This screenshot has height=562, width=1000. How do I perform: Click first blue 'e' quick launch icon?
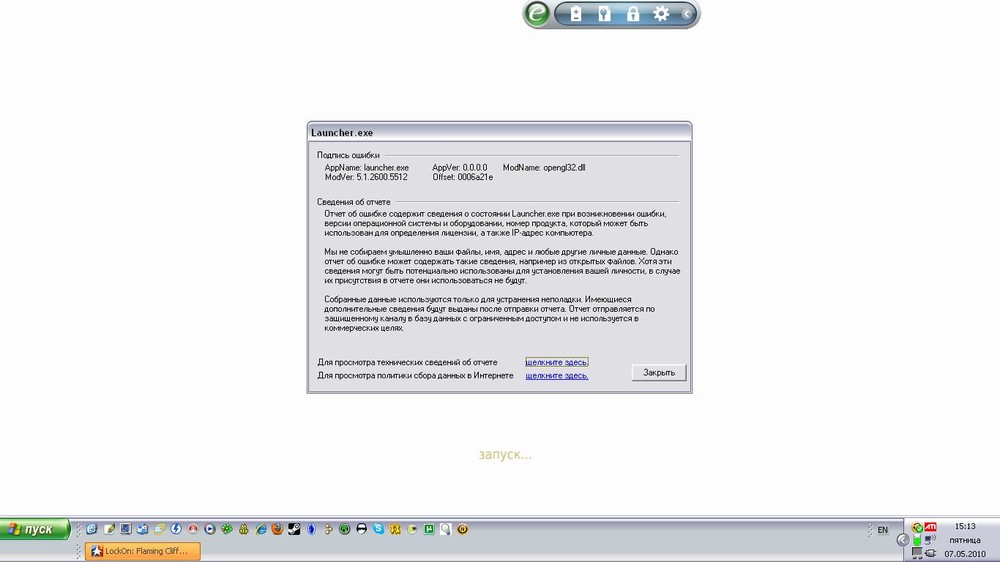click(x=91, y=529)
